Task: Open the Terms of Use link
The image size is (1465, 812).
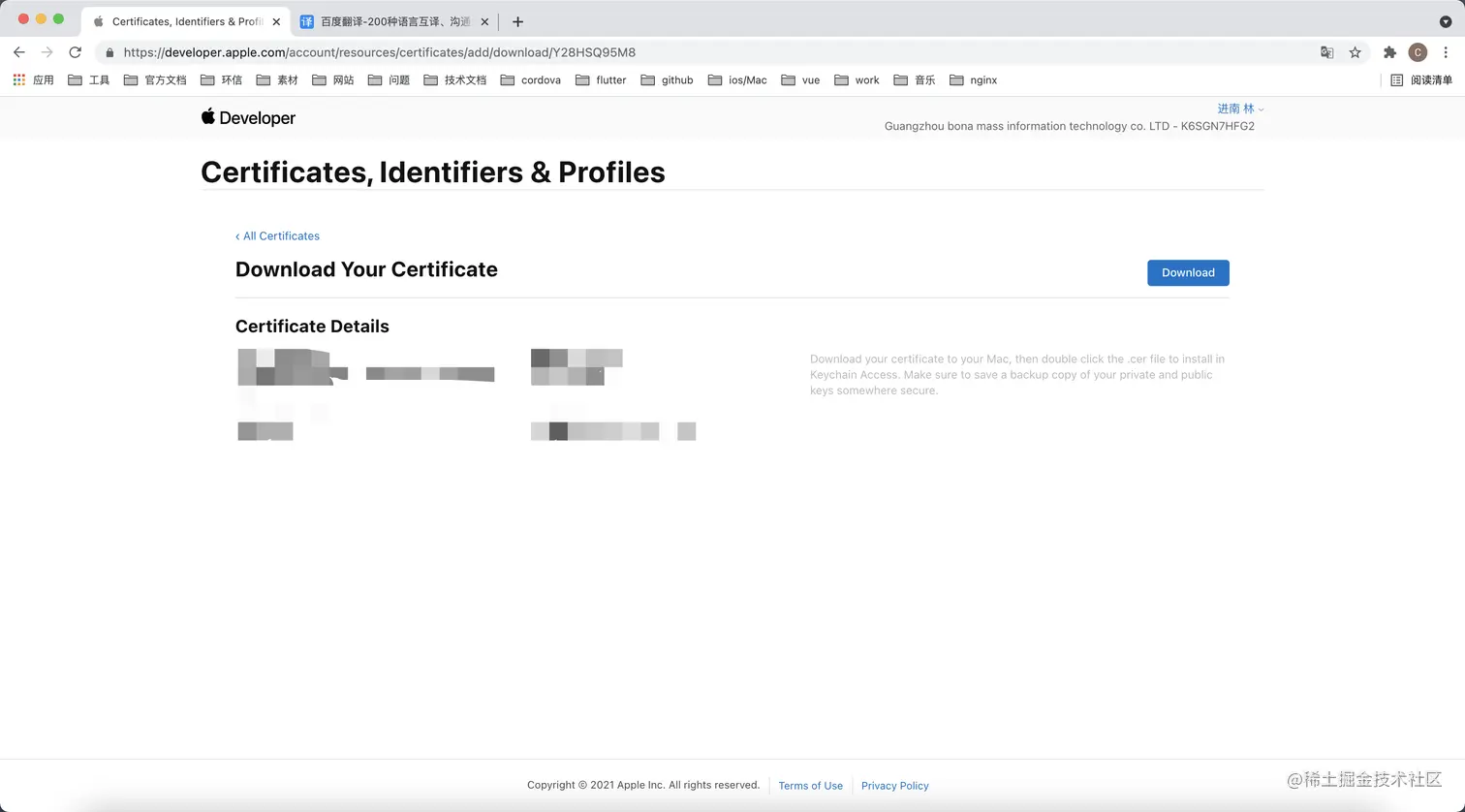Action: 811,786
